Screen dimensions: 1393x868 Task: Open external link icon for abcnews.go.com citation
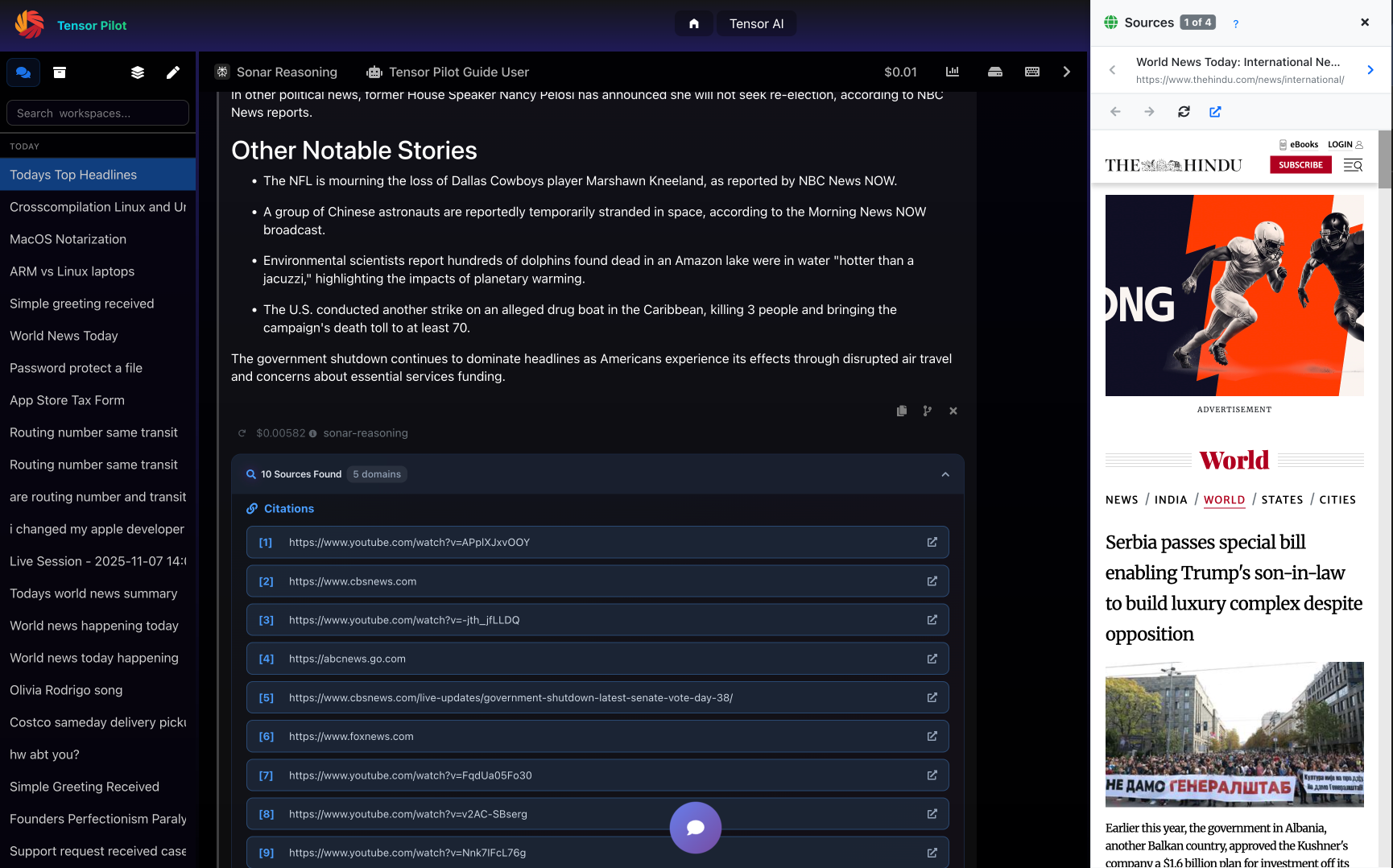(932, 659)
